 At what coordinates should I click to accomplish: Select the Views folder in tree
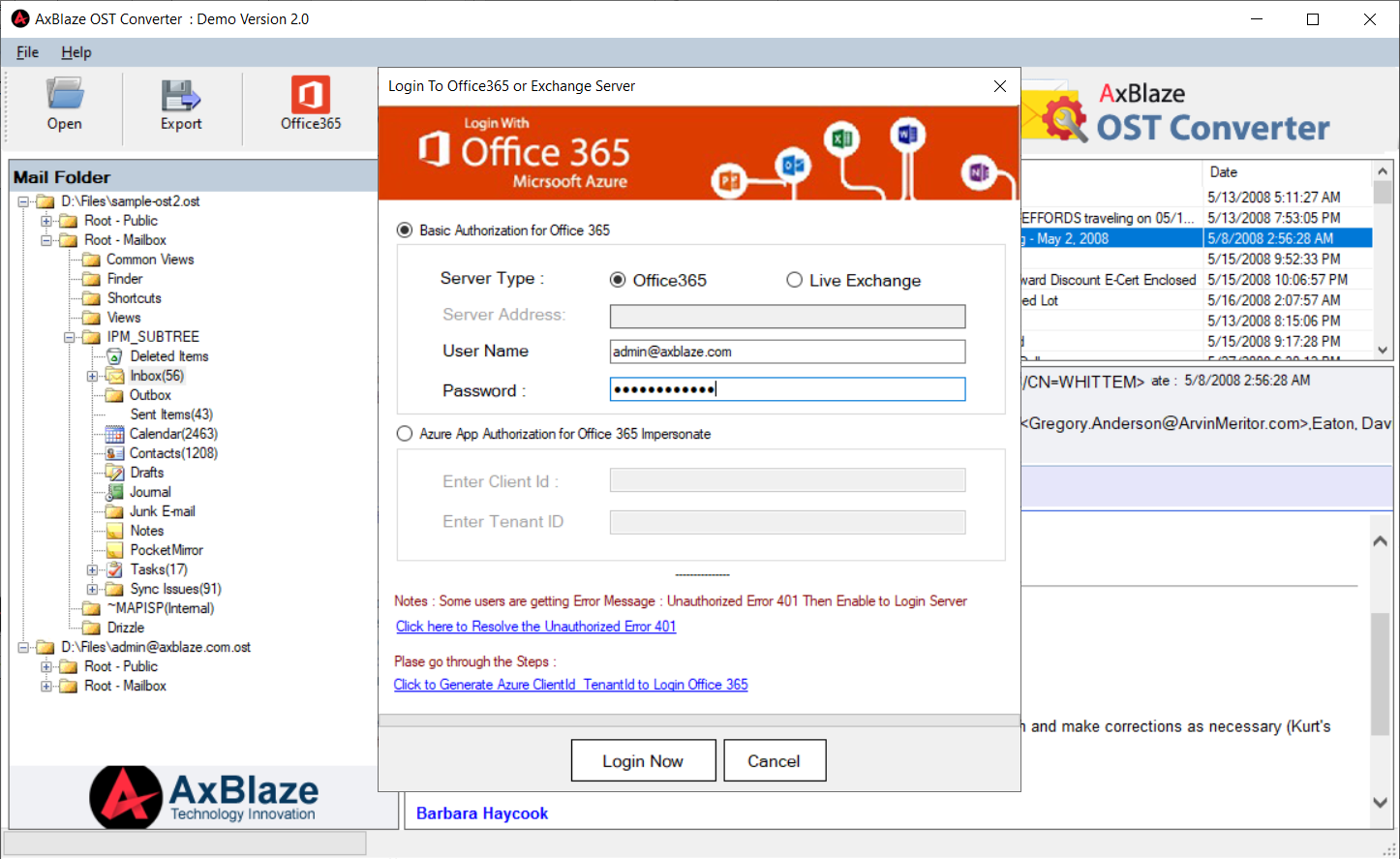(124, 318)
